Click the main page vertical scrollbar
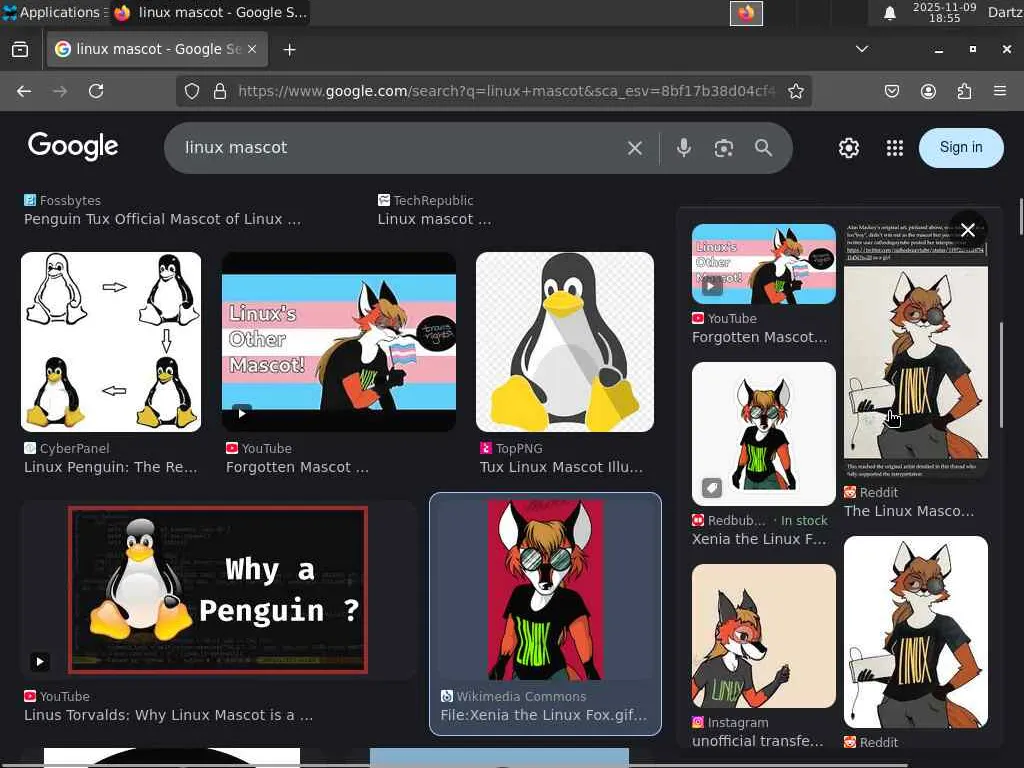Image resolution: width=1024 pixels, height=768 pixels. point(1020,217)
